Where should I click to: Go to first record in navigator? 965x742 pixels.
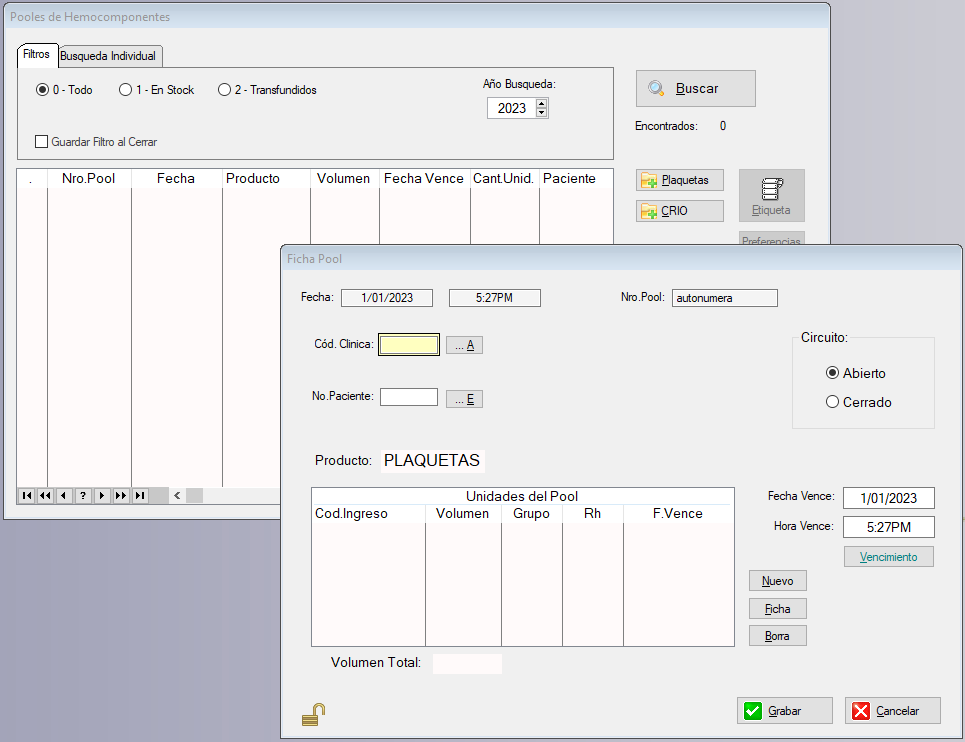click(26, 495)
